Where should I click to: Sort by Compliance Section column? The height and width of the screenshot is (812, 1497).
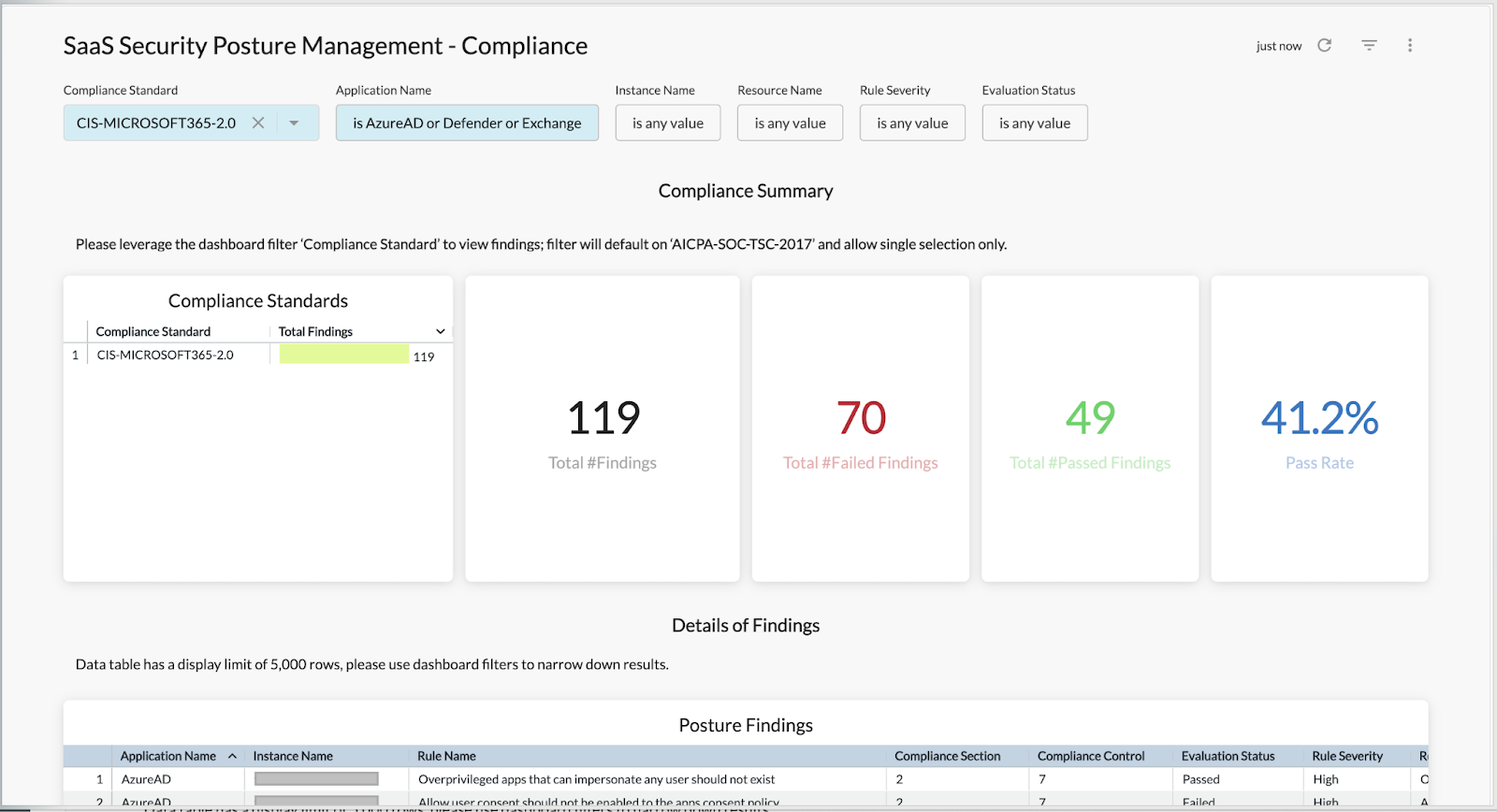(947, 756)
